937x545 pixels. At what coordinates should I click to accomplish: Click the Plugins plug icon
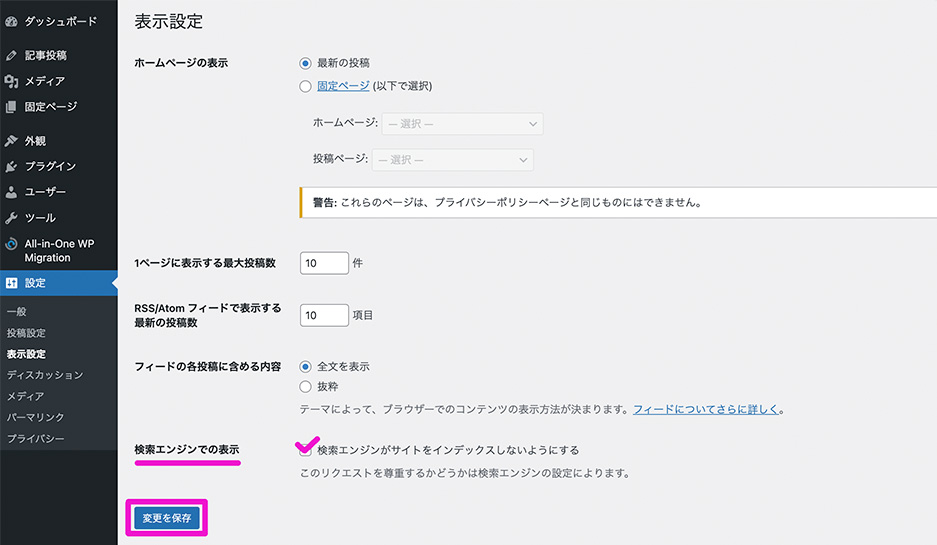coord(11,166)
